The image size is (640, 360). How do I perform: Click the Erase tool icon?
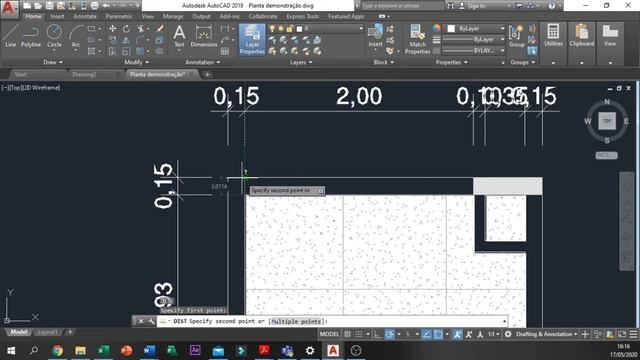tap(160, 29)
